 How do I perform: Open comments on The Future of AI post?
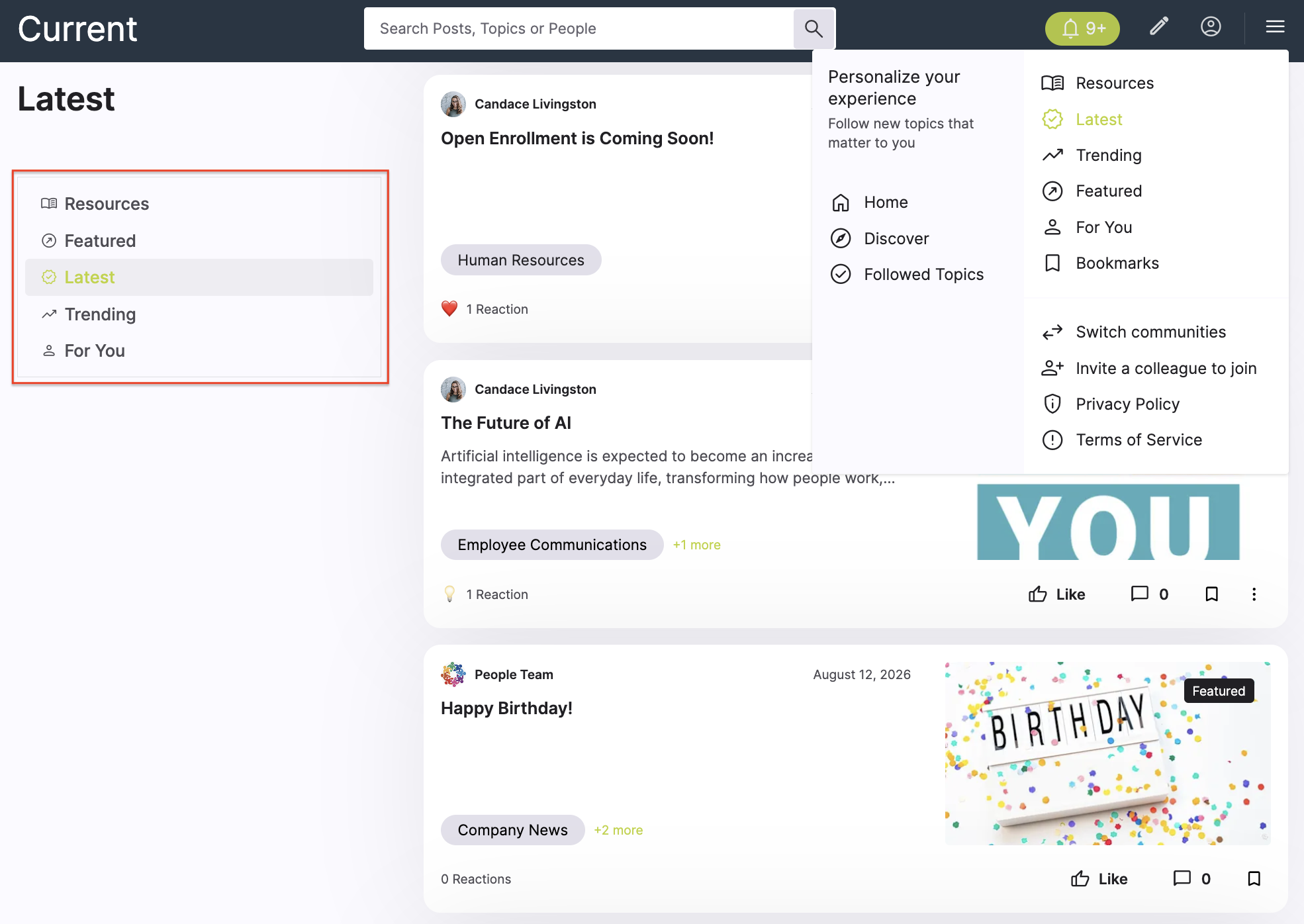(x=1150, y=594)
